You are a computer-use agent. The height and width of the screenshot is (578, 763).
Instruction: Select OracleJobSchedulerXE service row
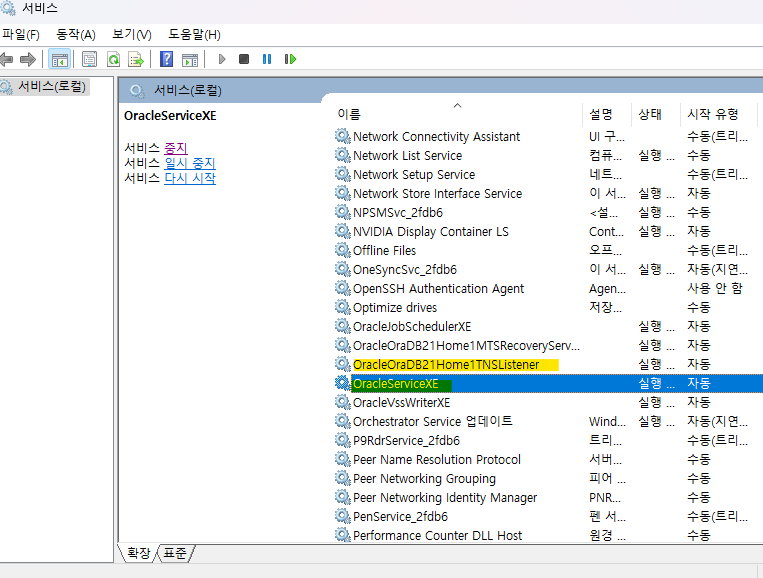(x=548, y=326)
